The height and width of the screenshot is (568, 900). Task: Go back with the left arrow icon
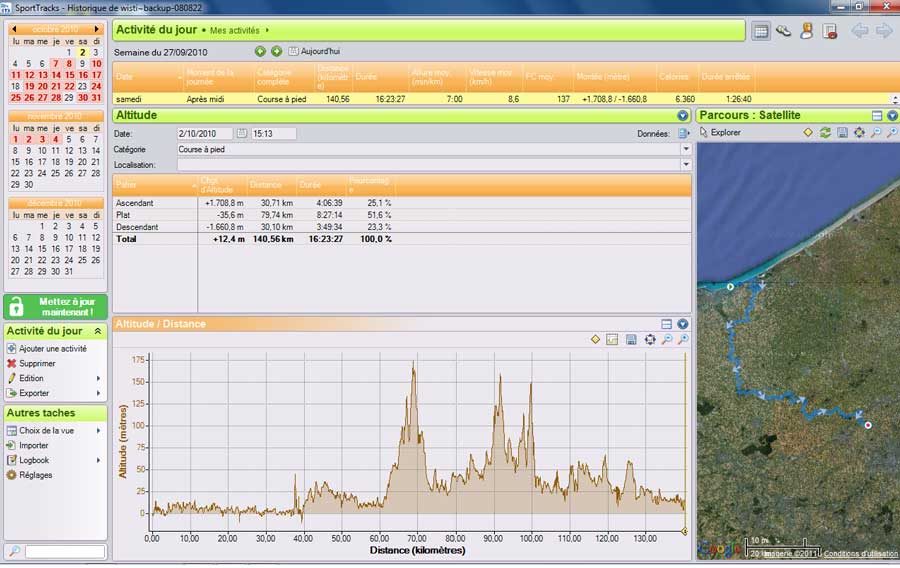click(x=859, y=31)
